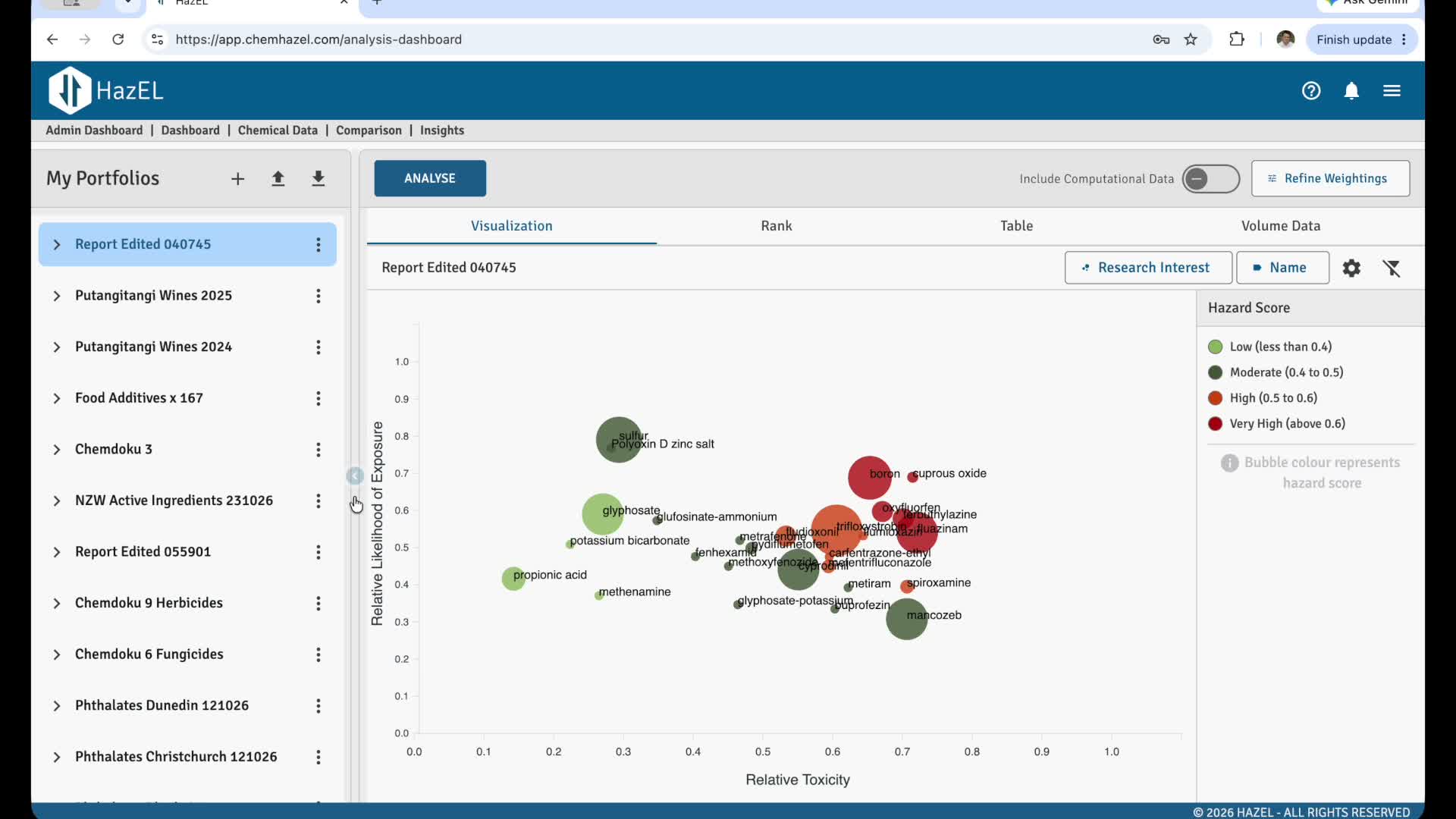Image resolution: width=1456 pixels, height=819 pixels.
Task: Add a new portfolio with plus icon
Action: pos(238,179)
